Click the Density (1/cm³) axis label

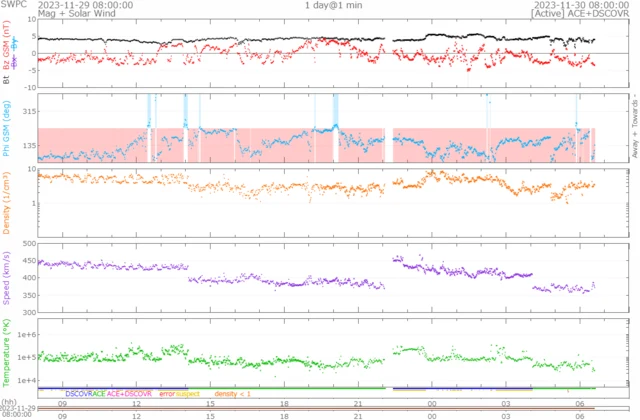pos(6,202)
